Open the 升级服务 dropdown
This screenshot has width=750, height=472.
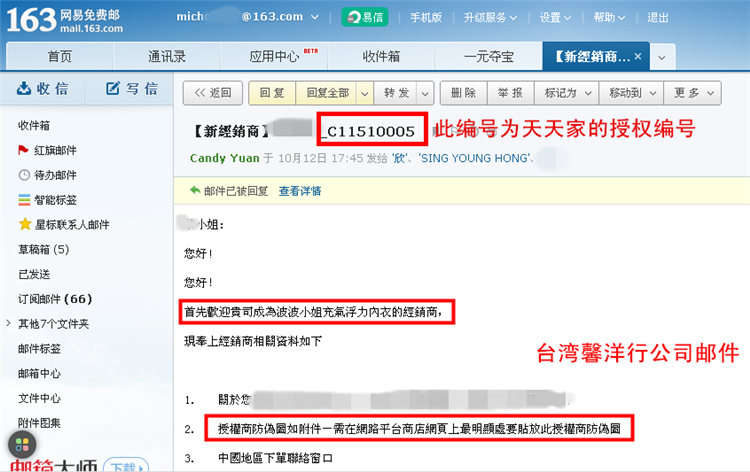(490, 18)
